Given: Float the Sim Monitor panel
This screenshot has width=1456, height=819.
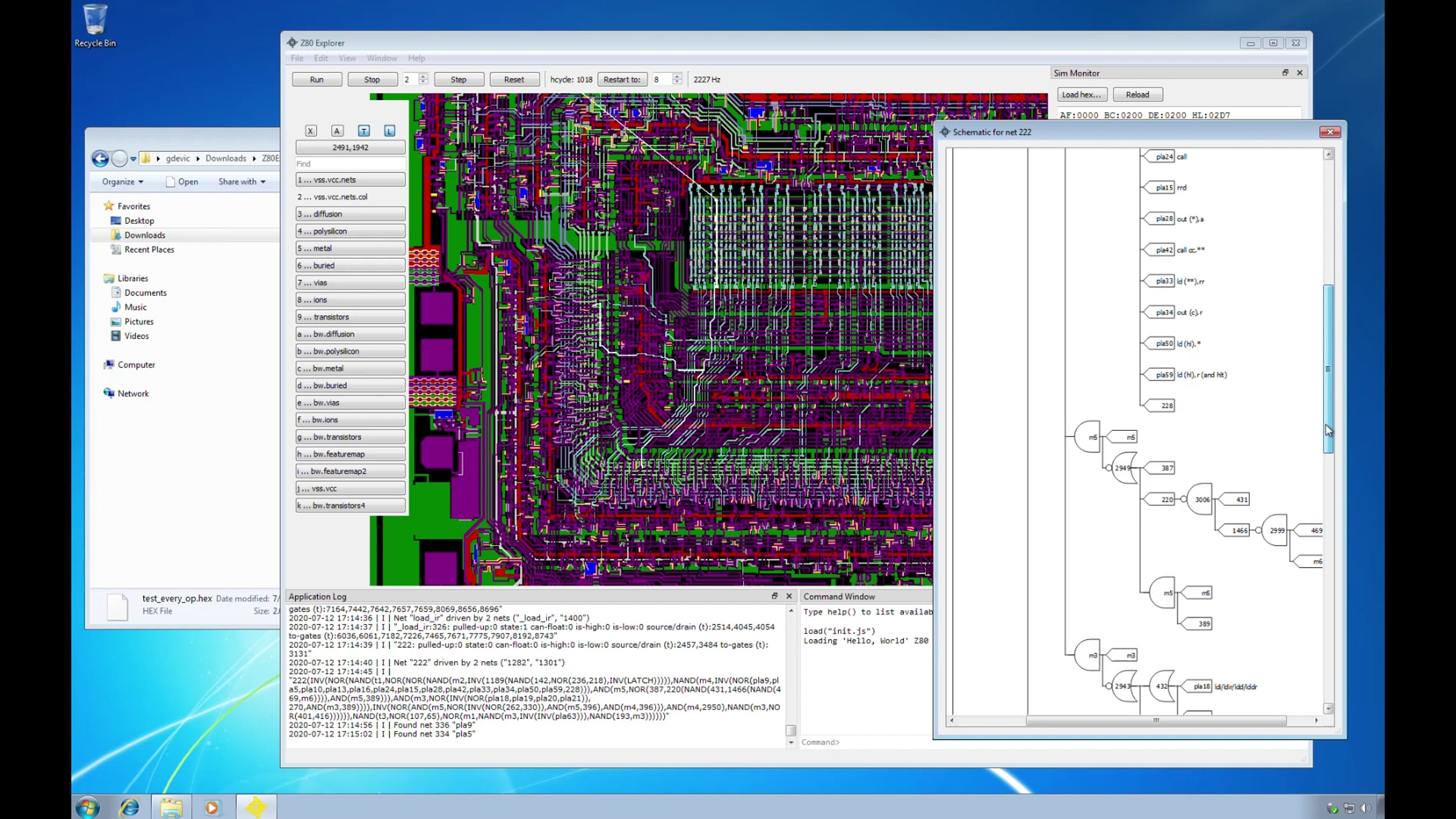Looking at the screenshot, I should pos(1285,73).
